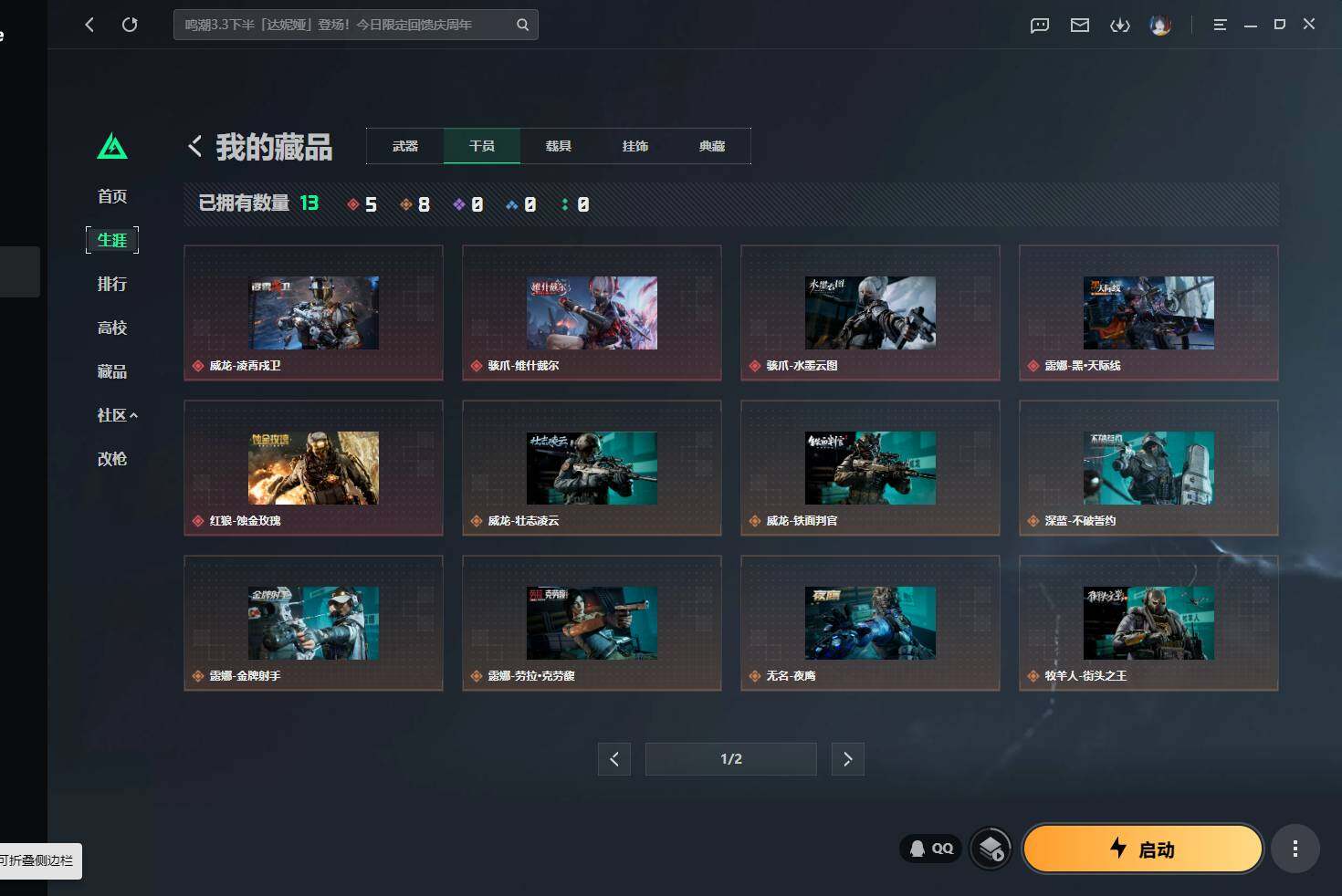Switch to the 挂饰 tab

coord(635,146)
